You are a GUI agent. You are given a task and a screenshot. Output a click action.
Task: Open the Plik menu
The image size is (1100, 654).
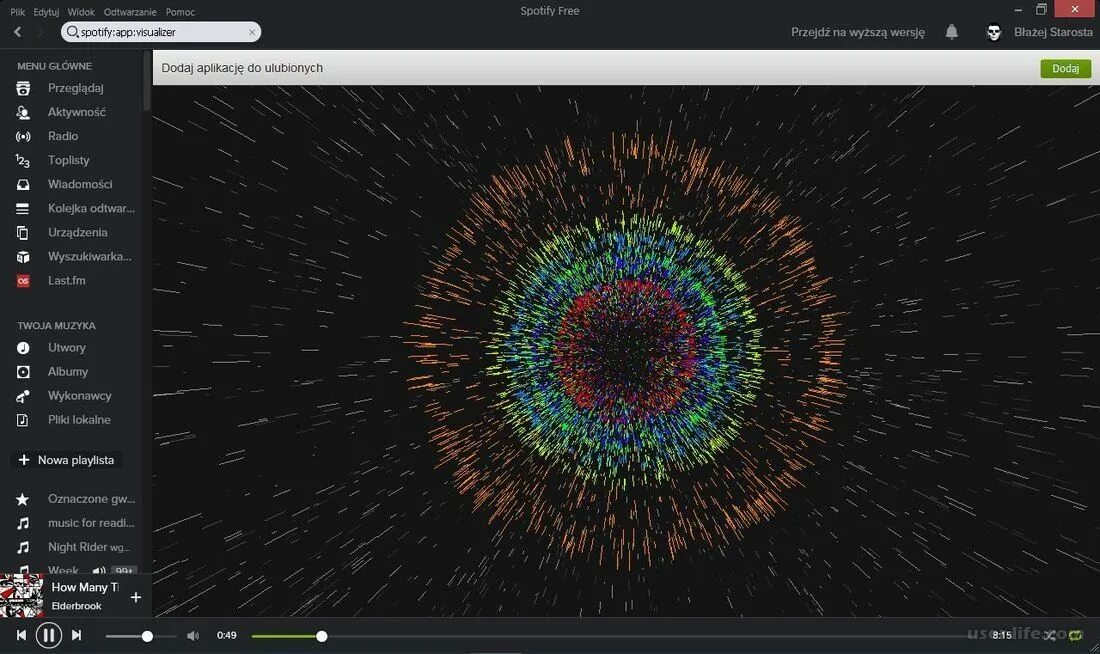tap(18, 12)
